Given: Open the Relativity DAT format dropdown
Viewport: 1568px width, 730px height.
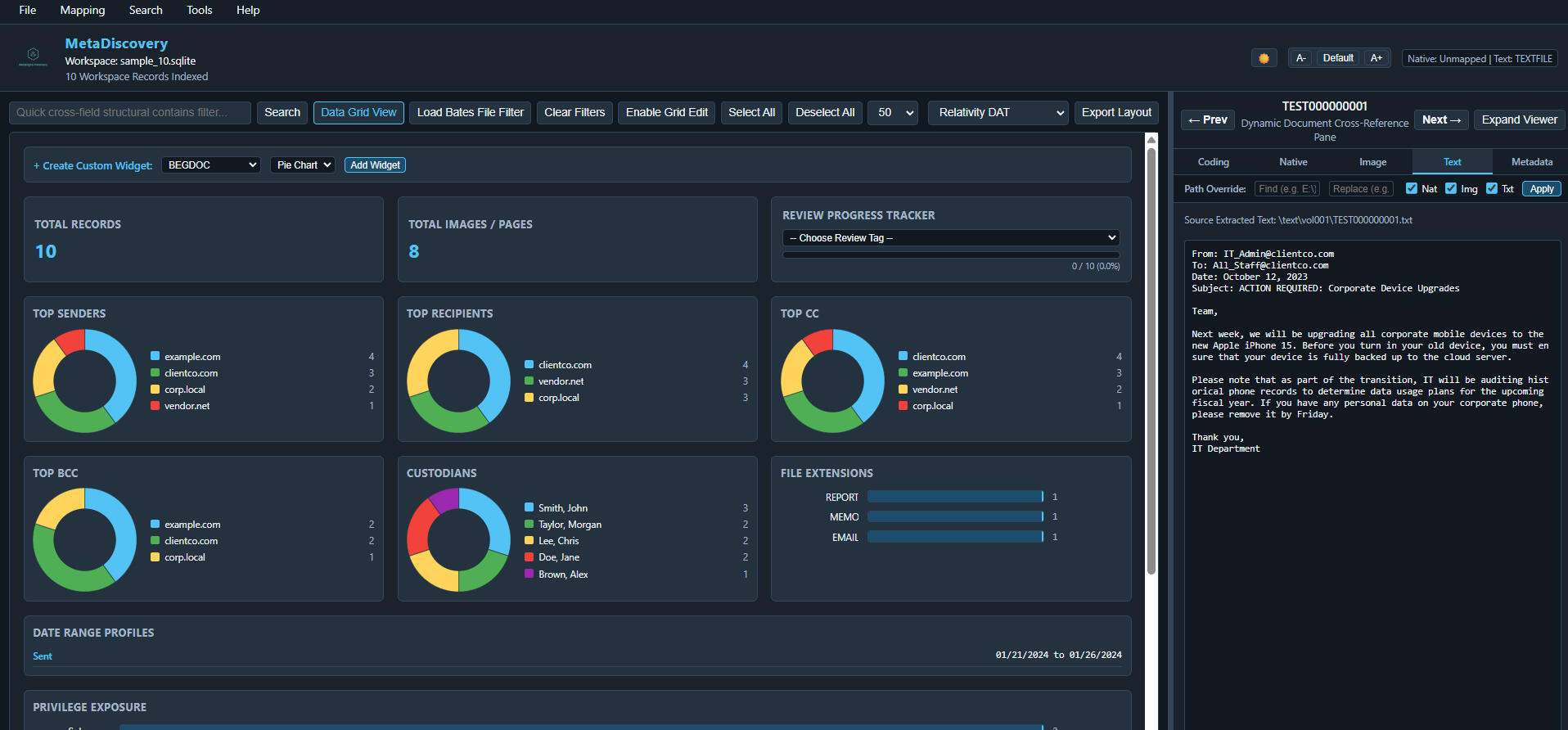Looking at the screenshot, I should coord(998,112).
